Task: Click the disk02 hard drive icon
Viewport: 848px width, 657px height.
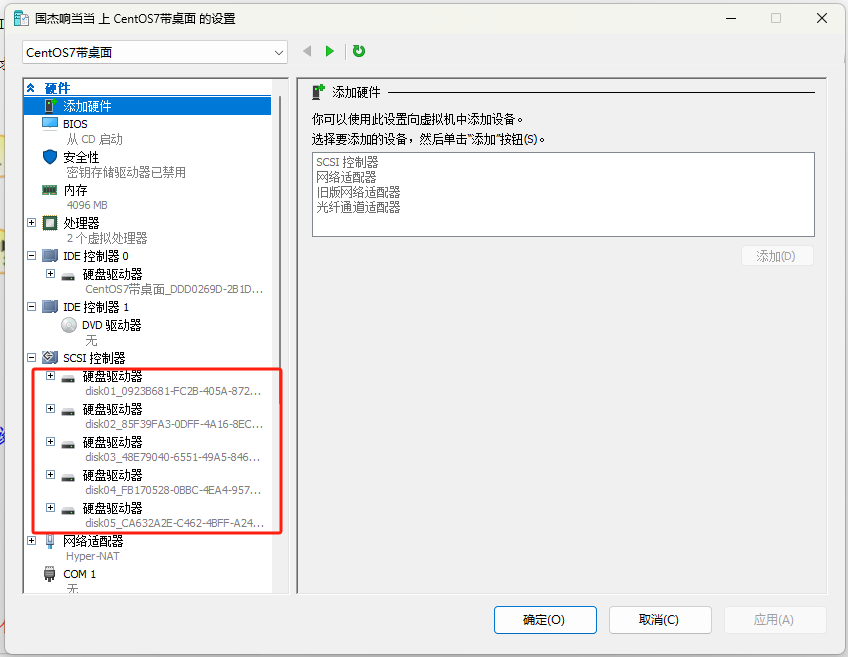Action: point(68,412)
